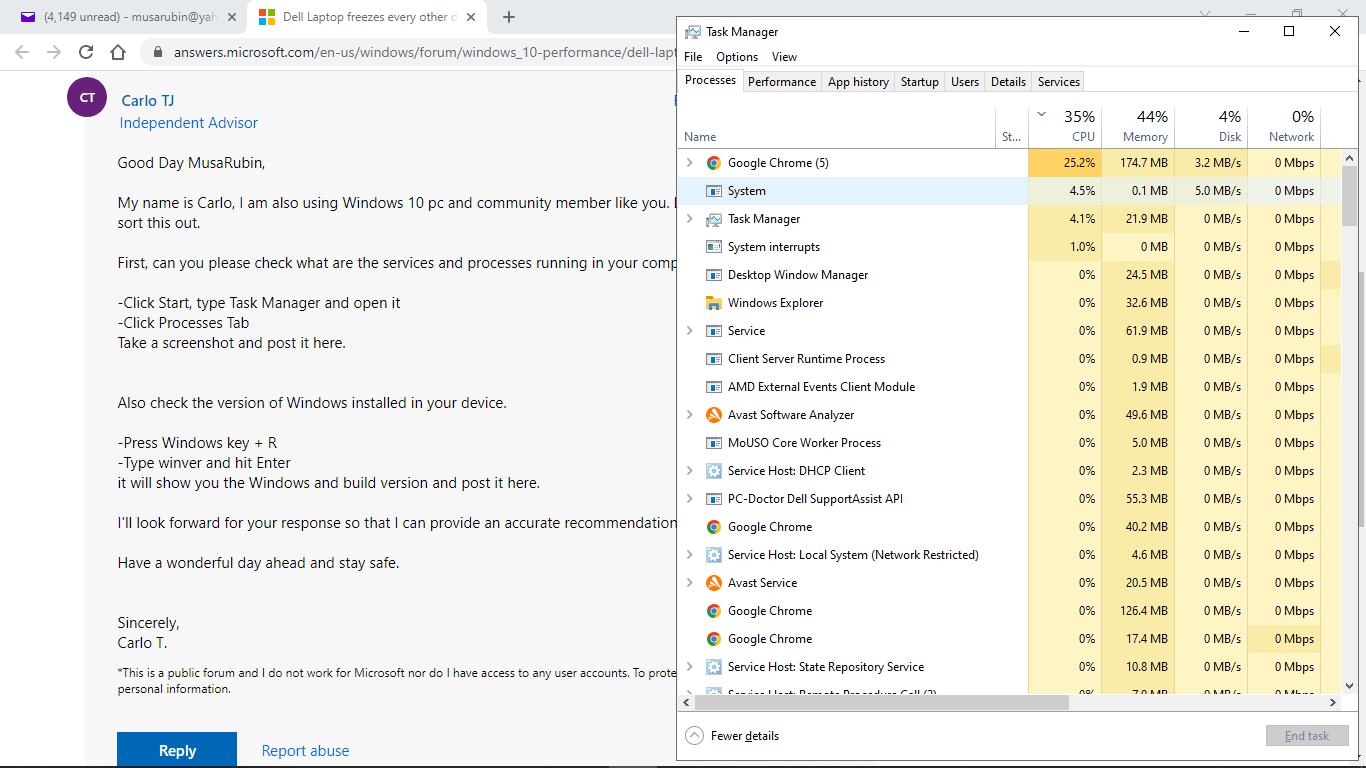Click Service Host: State Repository Service icon
The image size is (1366, 768).
713,667
